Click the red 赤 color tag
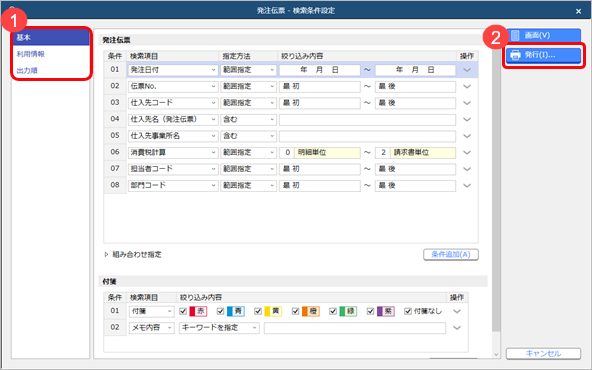The height and width of the screenshot is (370, 592). pos(198,311)
